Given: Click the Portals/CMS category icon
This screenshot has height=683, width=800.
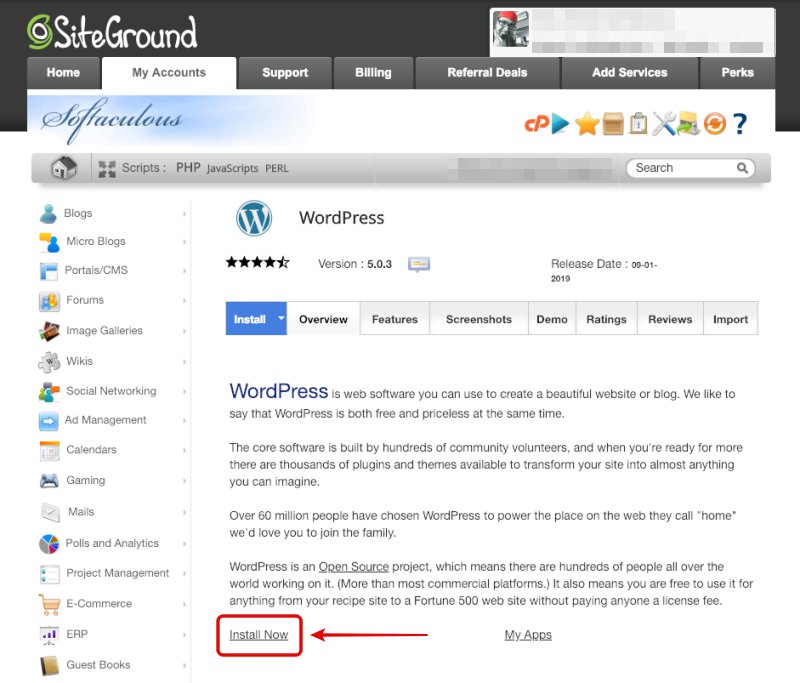Looking at the screenshot, I should [x=49, y=271].
